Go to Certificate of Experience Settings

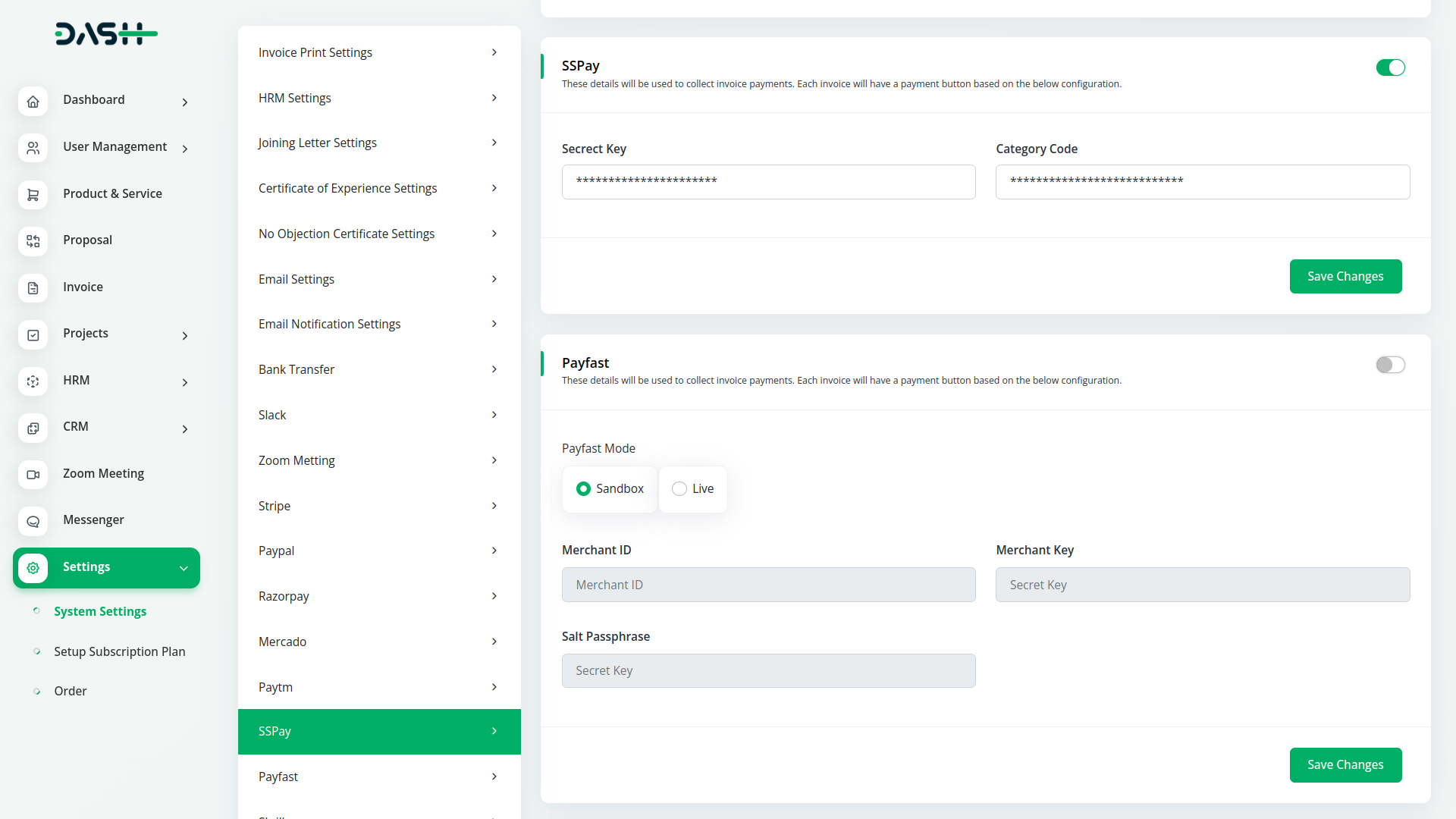(x=379, y=188)
